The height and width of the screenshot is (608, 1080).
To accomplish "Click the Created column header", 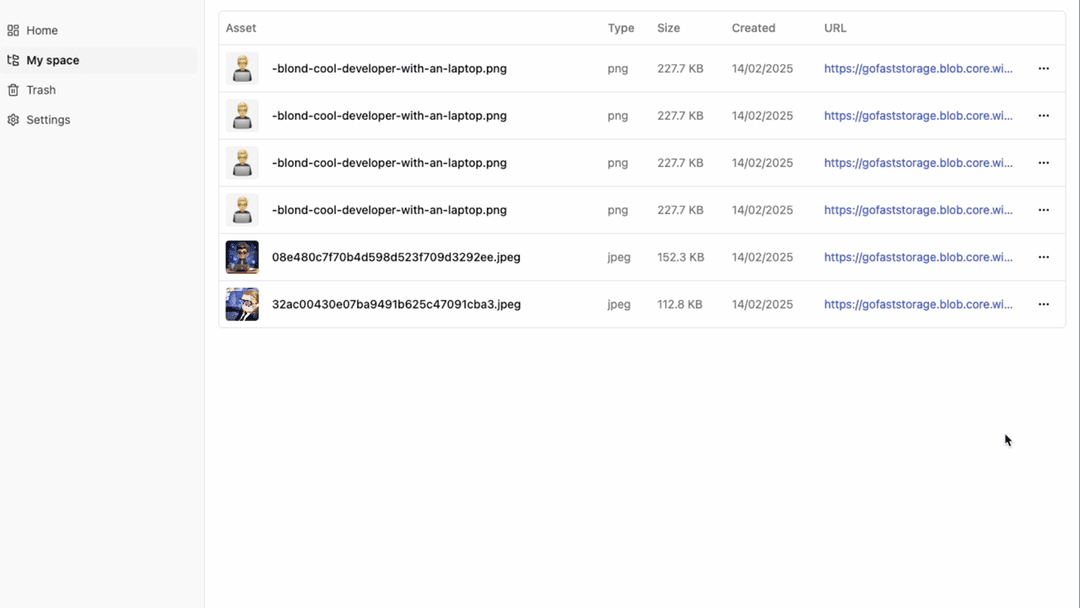I will click(x=753, y=28).
